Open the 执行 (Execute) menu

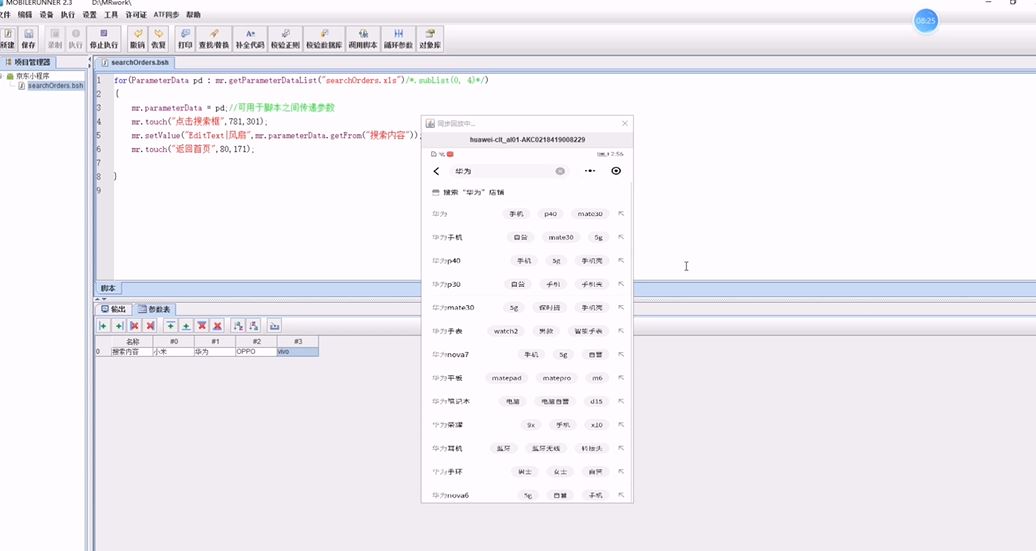pyautogui.click(x=67, y=15)
